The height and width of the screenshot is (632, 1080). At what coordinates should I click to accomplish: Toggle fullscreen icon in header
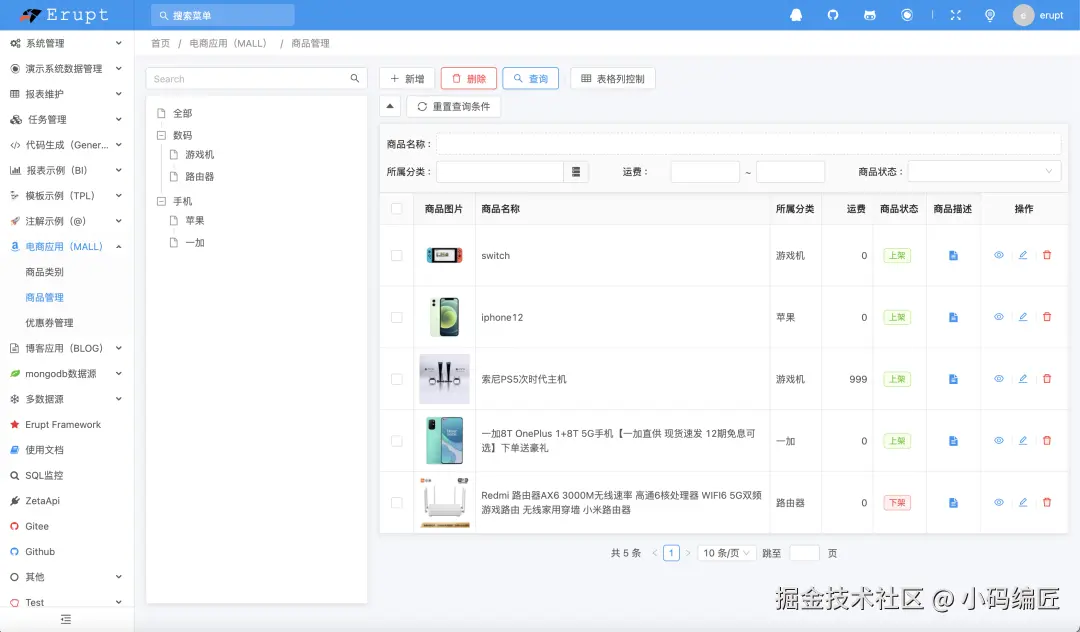point(955,15)
